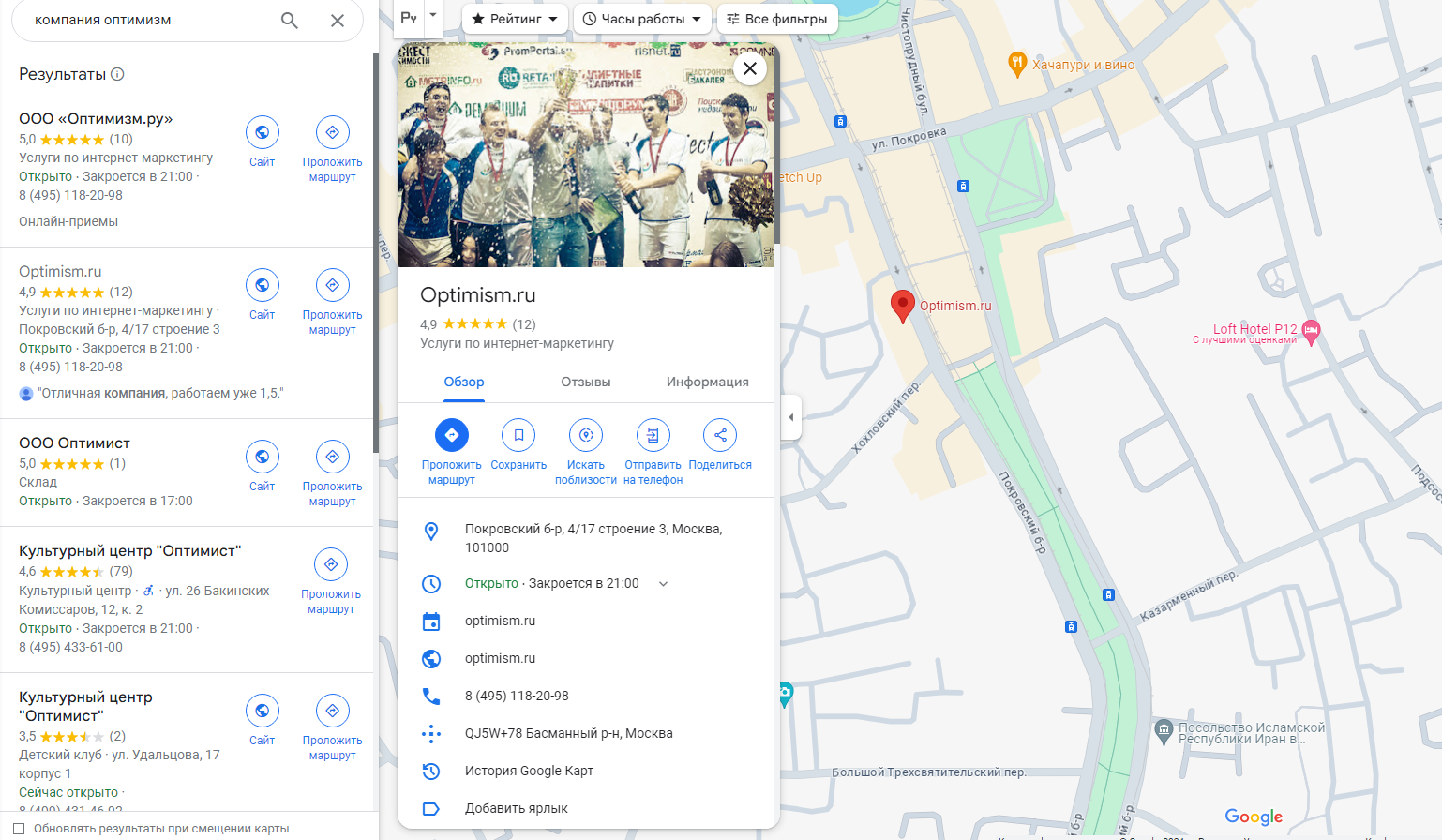Click Отправить на телефон icon

pyautogui.click(x=653, y=435)
